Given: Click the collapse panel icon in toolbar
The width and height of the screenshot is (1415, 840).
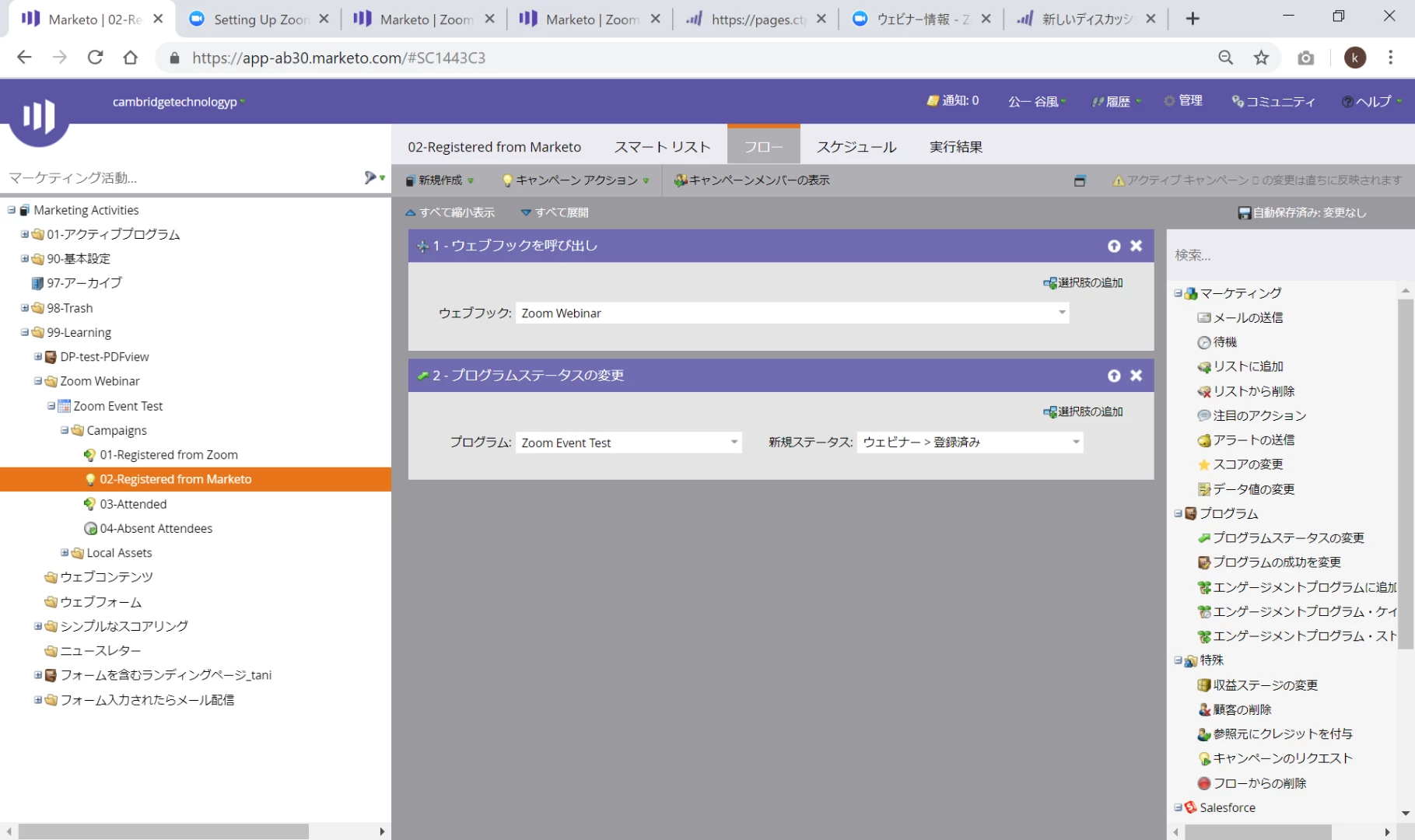Looking at the screenshot, I should (1079, 180).
